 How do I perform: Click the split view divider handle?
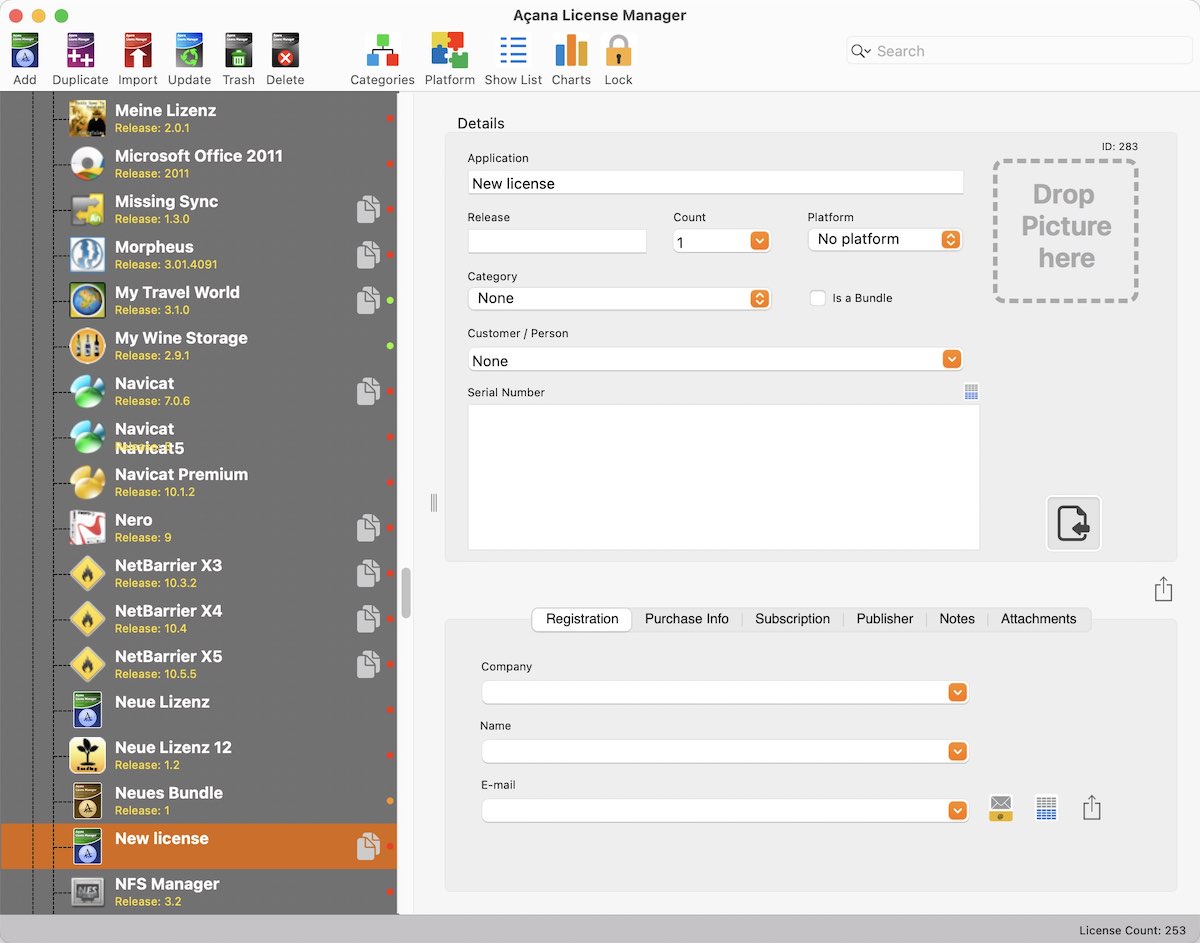(x=433, y=502)
